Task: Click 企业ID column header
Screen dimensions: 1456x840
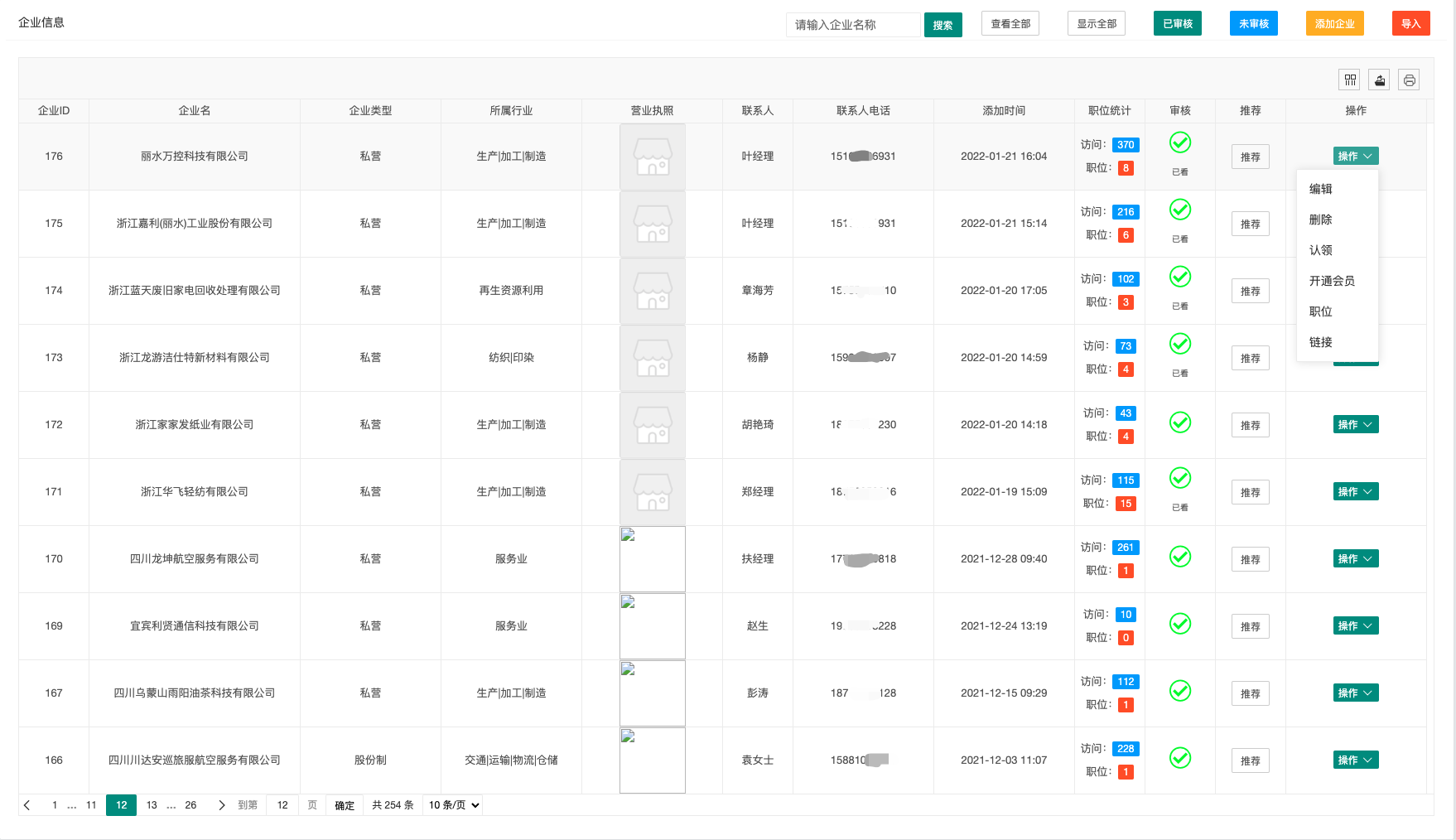Action: pyautogui.click(x=54, y=110)
